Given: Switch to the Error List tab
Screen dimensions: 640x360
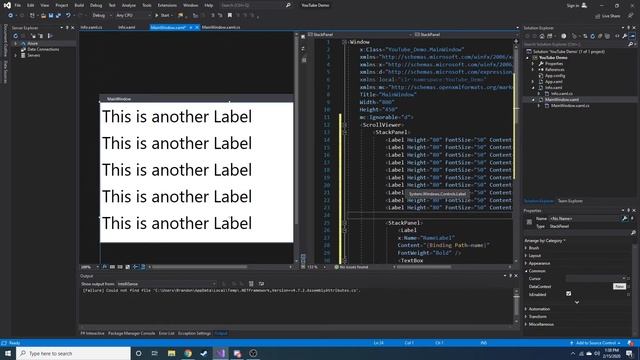Looking at the screenshot, I should (x=167, y=333).
